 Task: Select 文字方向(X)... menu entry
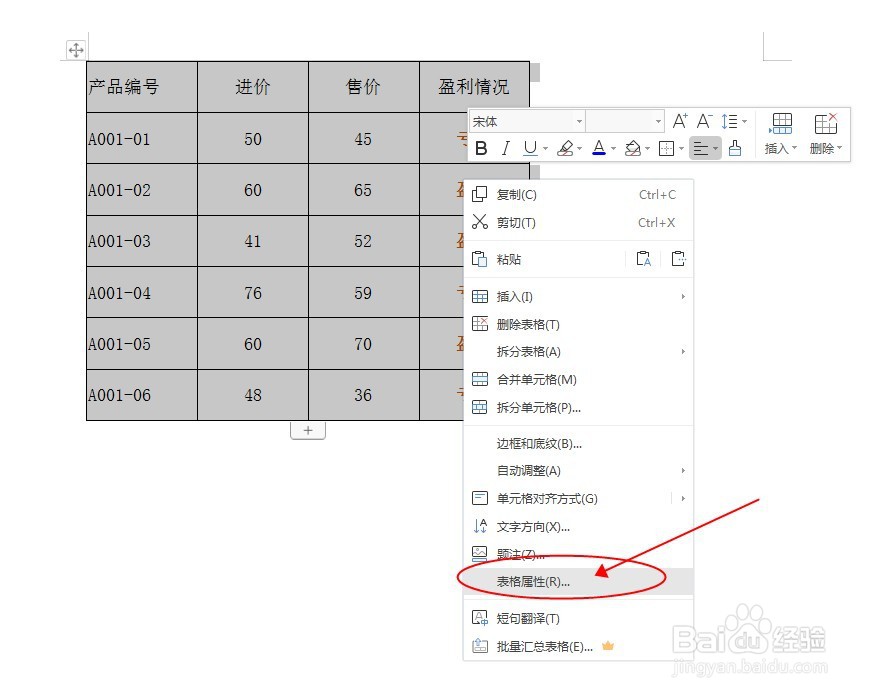pos(578,526)
